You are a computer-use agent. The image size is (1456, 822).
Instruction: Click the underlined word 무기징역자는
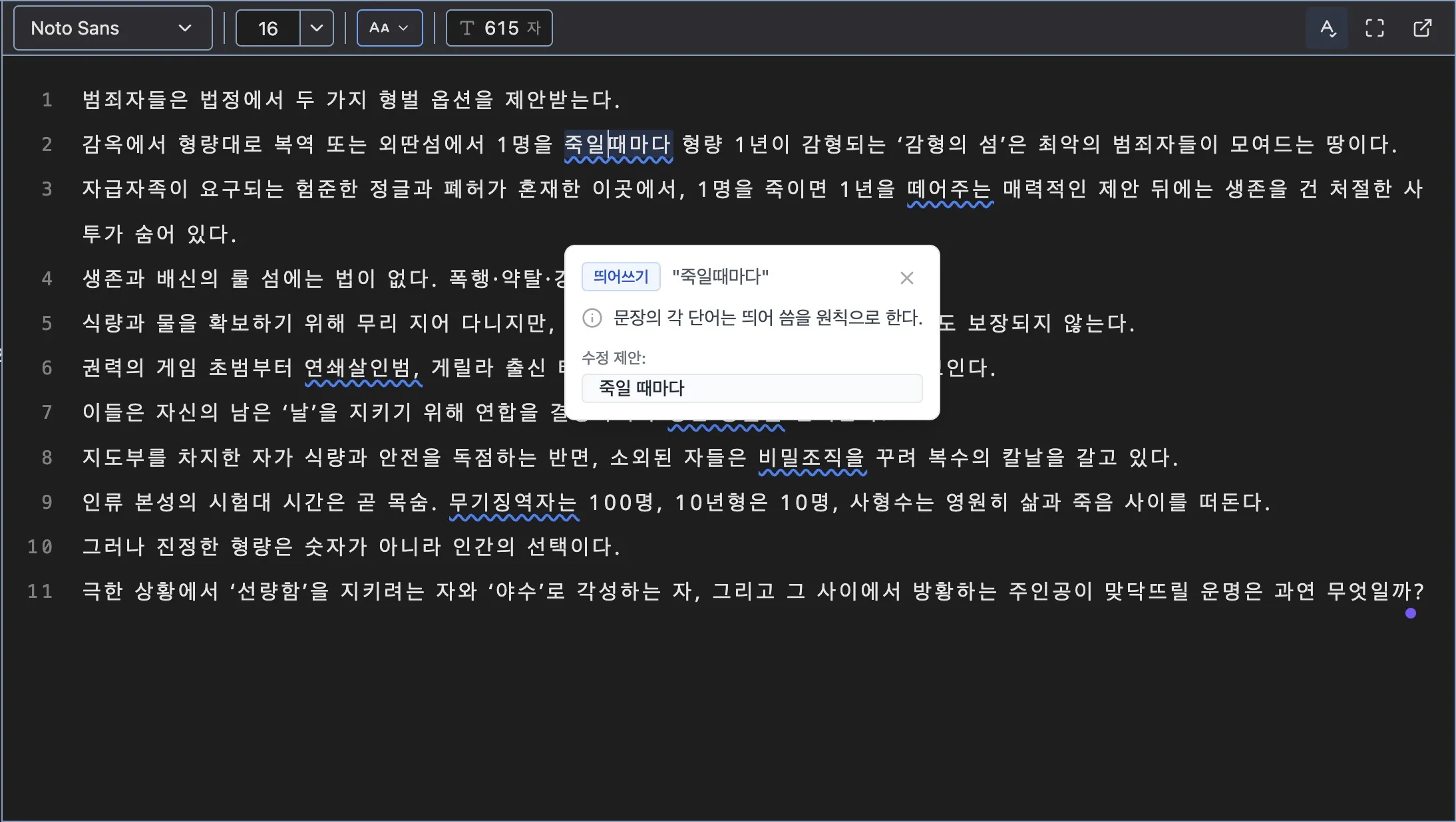pos(513,501)
